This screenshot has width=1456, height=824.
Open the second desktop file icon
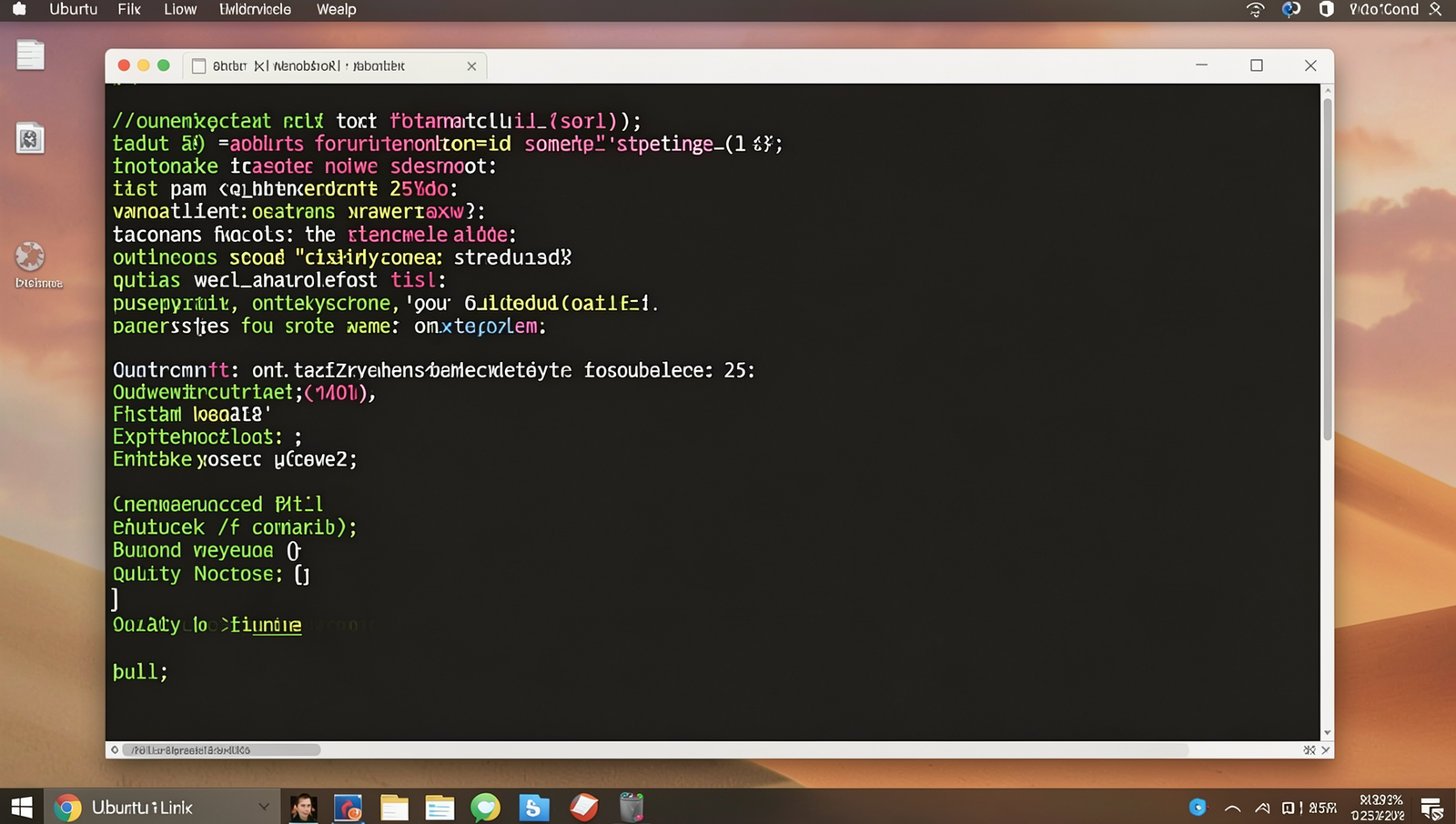(30, 138)
